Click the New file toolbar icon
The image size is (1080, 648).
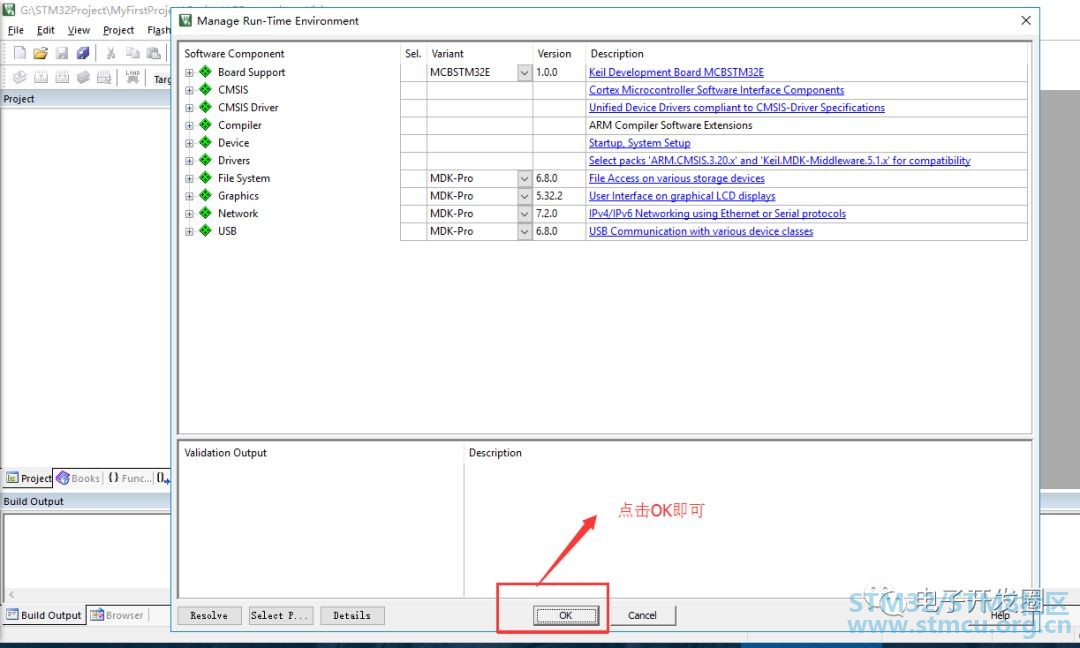[19, 53]
